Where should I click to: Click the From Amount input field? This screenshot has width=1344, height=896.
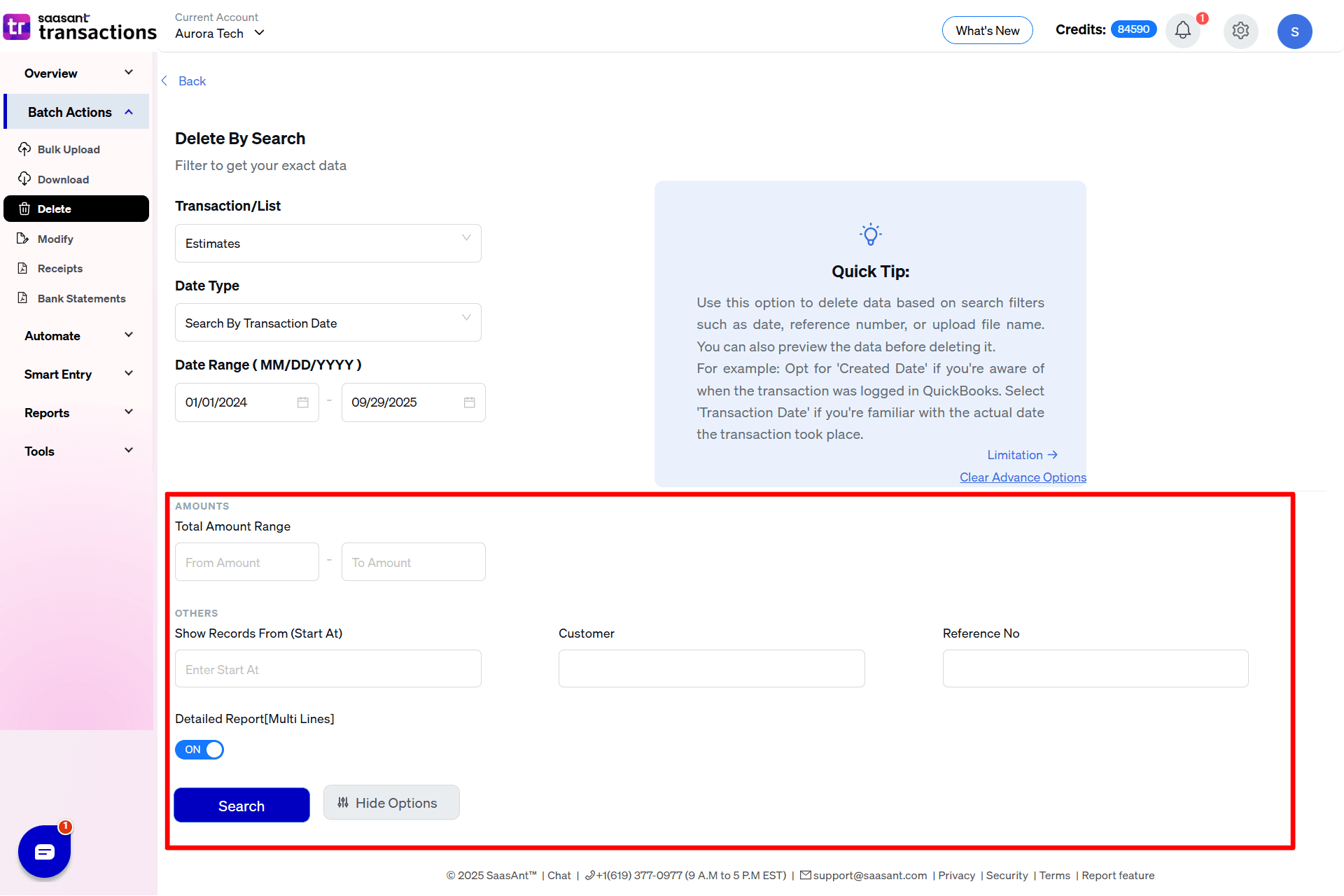[246, 561]
